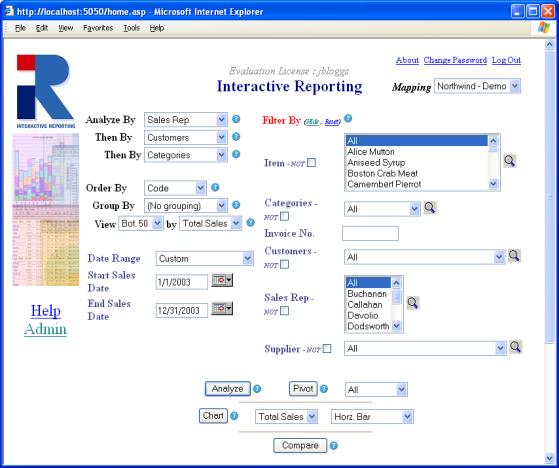
Task: Click the Supplier filter magnifier icon
Action: [516, 347]
